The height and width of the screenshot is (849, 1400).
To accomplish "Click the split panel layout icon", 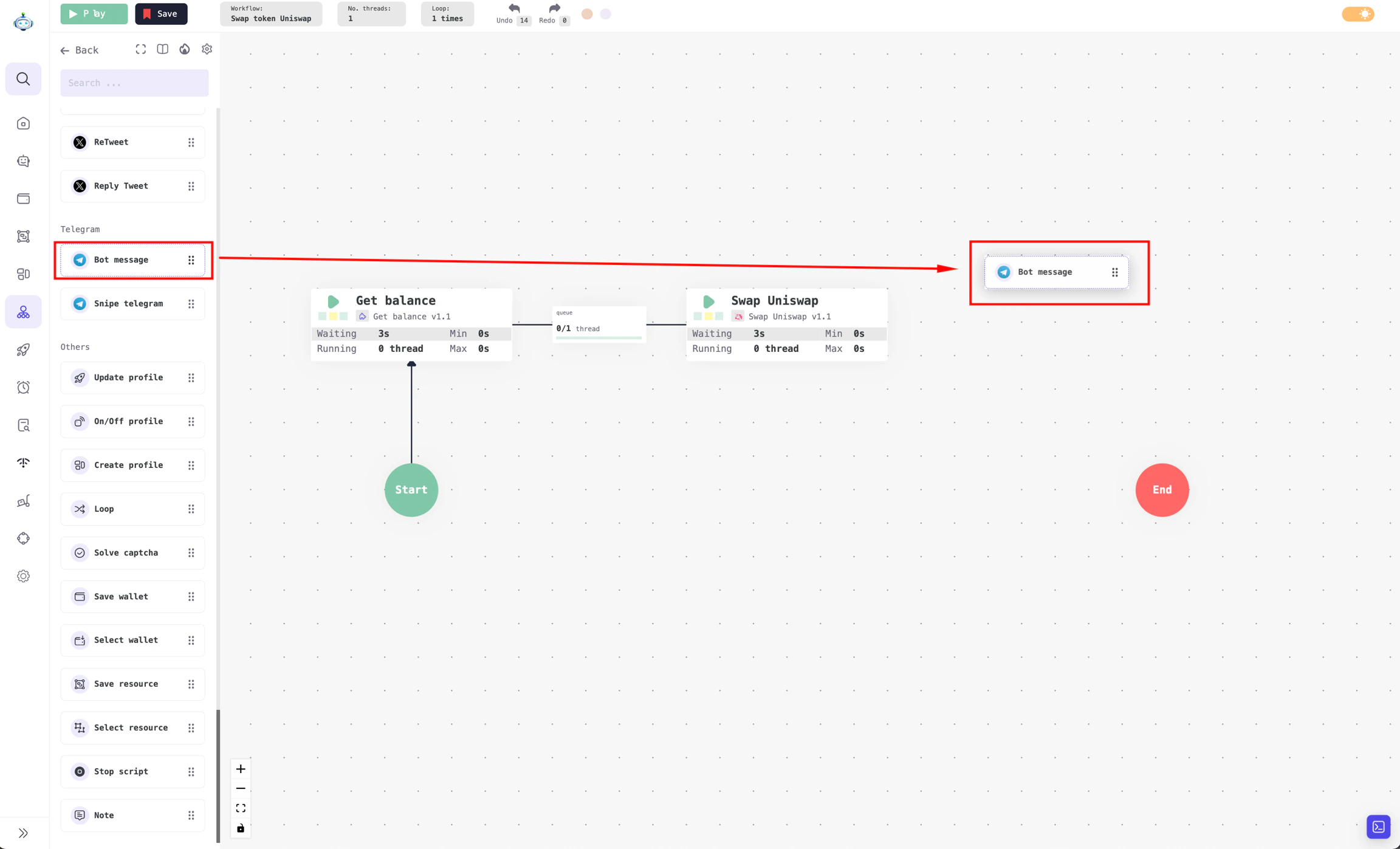I will (163, 49).
